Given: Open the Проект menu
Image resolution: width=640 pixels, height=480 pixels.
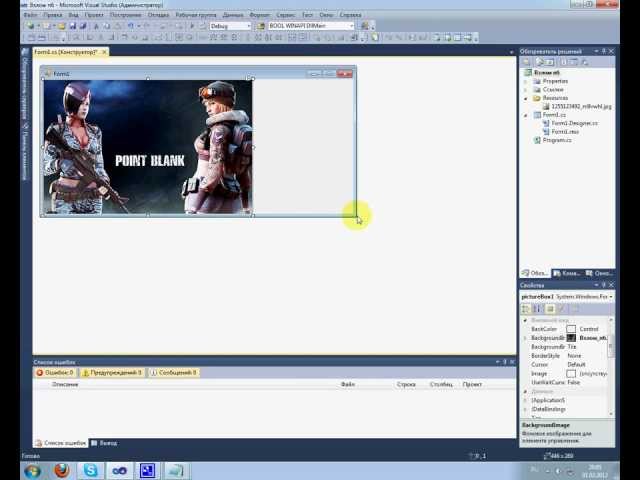Looking at the screenshot, I should point(94,15).
